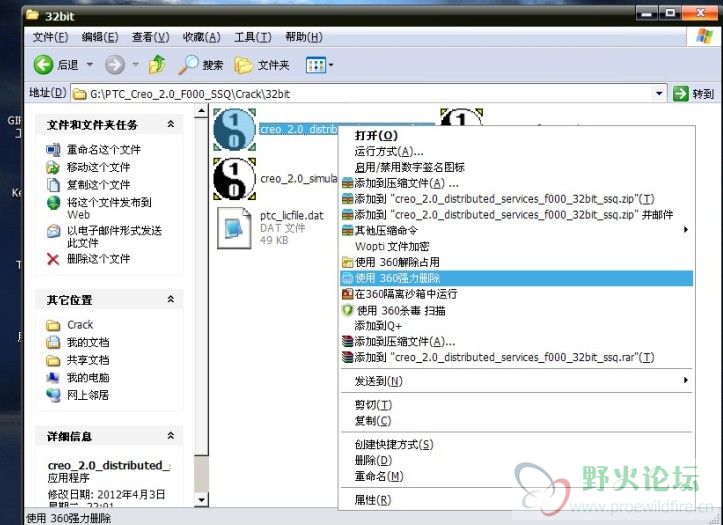Screen dimensions: 723x525
Task: Open the Tools (工具) menu
Action: (x=252, y=37)
